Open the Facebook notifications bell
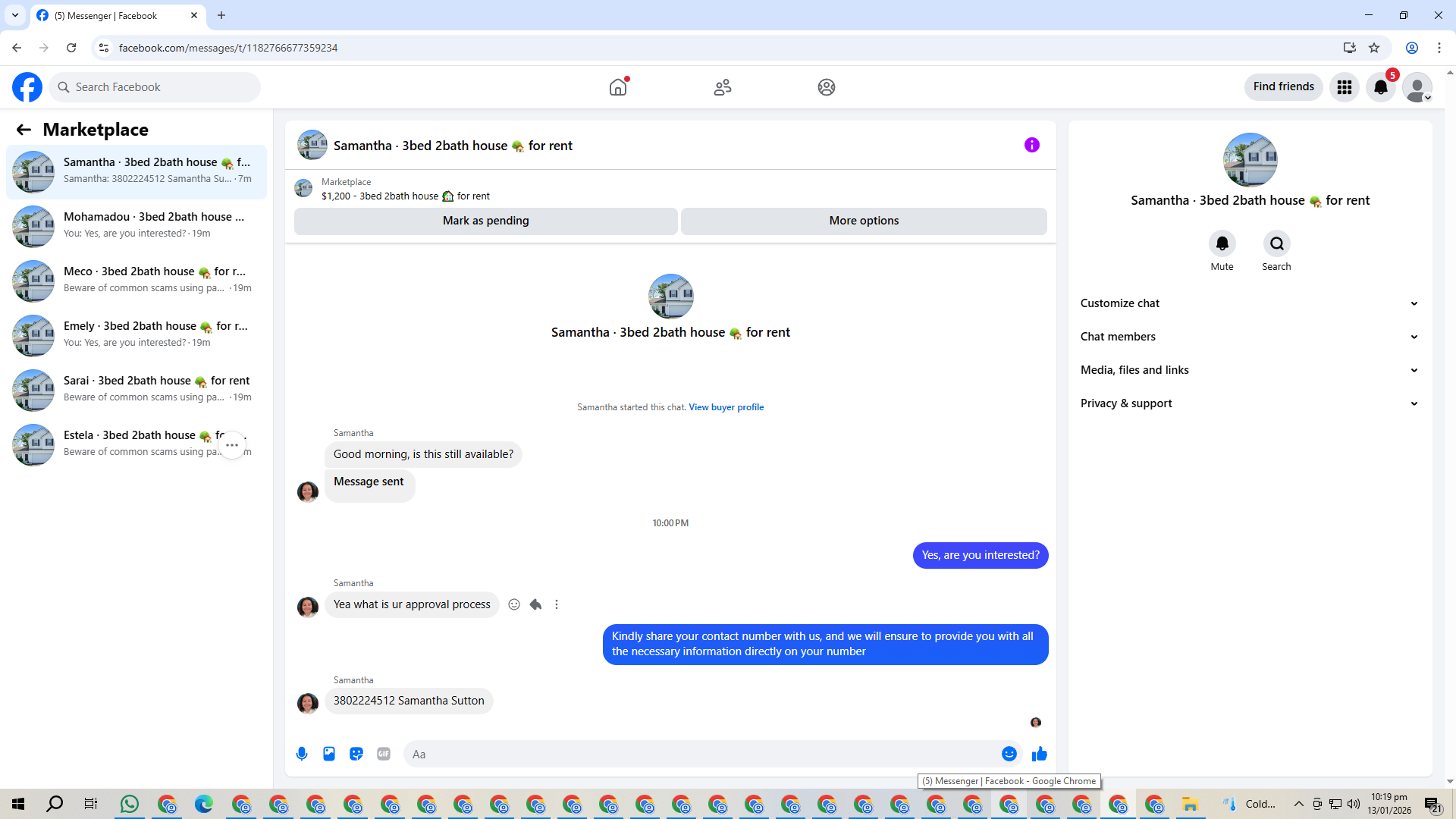 (1380, 87)
